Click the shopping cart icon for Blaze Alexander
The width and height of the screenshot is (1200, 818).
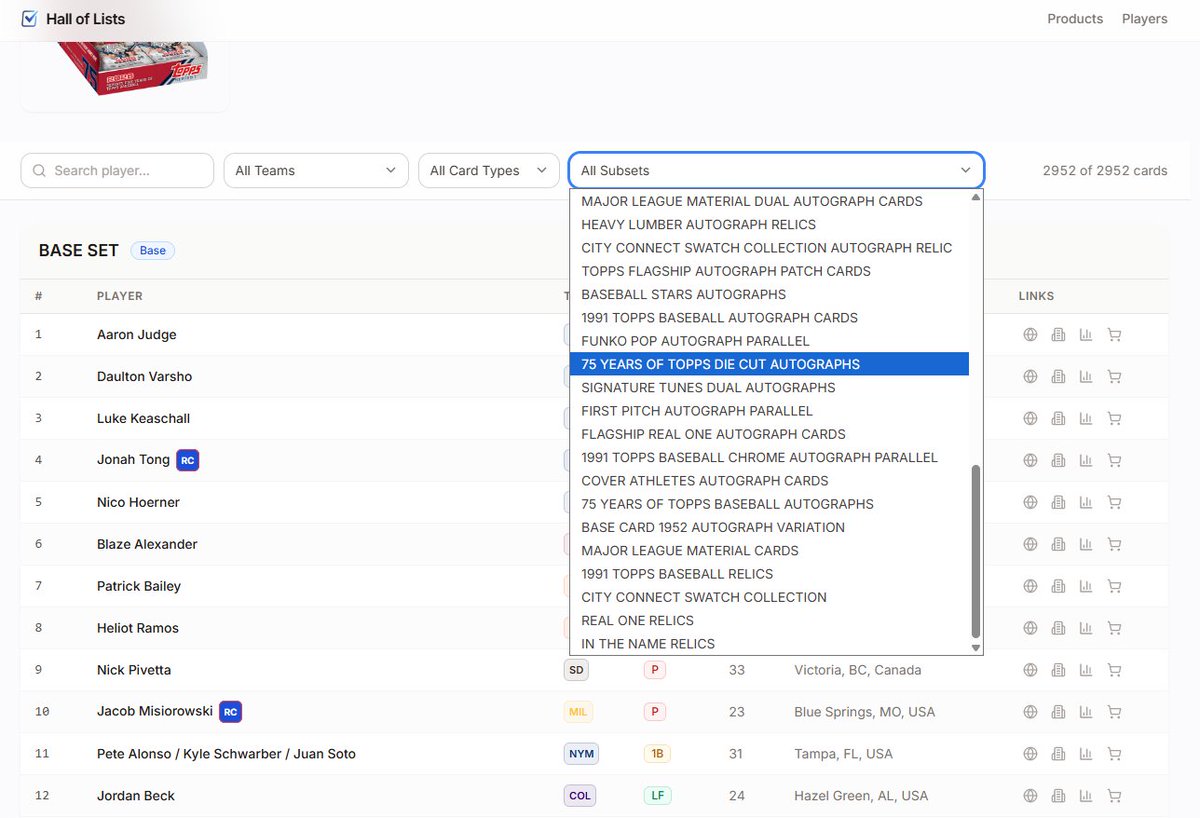tap(1114, 545)
